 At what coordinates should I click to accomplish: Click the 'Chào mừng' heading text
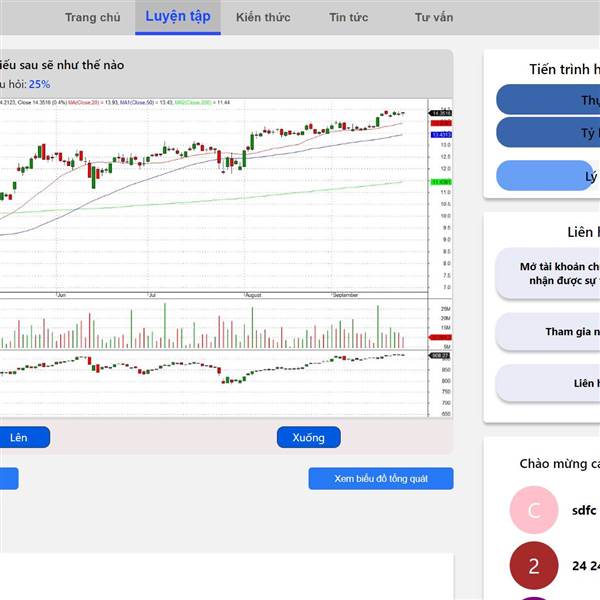(x=559, y=463)
